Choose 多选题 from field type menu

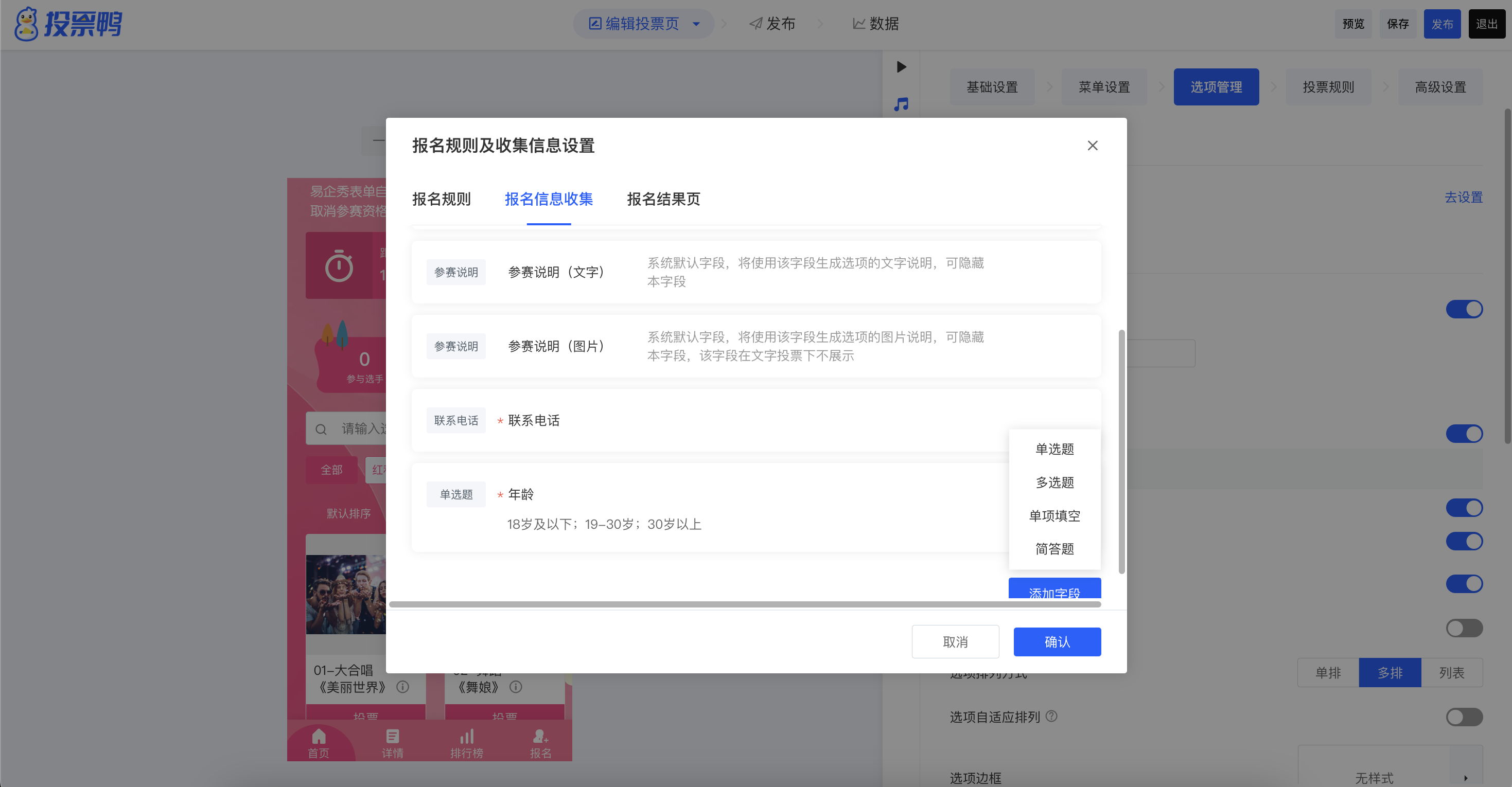[x=1054, y=482]
